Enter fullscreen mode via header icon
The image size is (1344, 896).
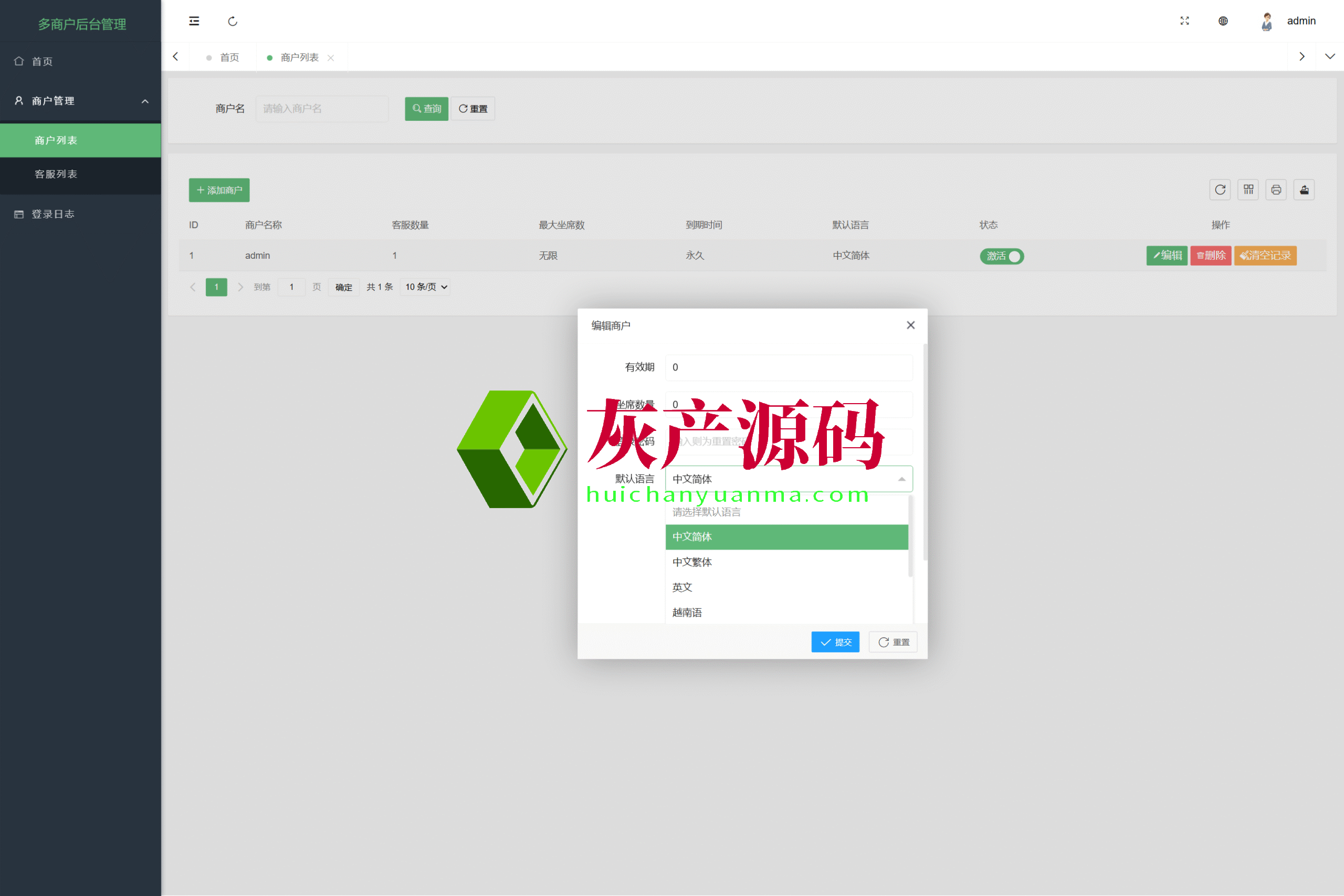pos(1184,21)
